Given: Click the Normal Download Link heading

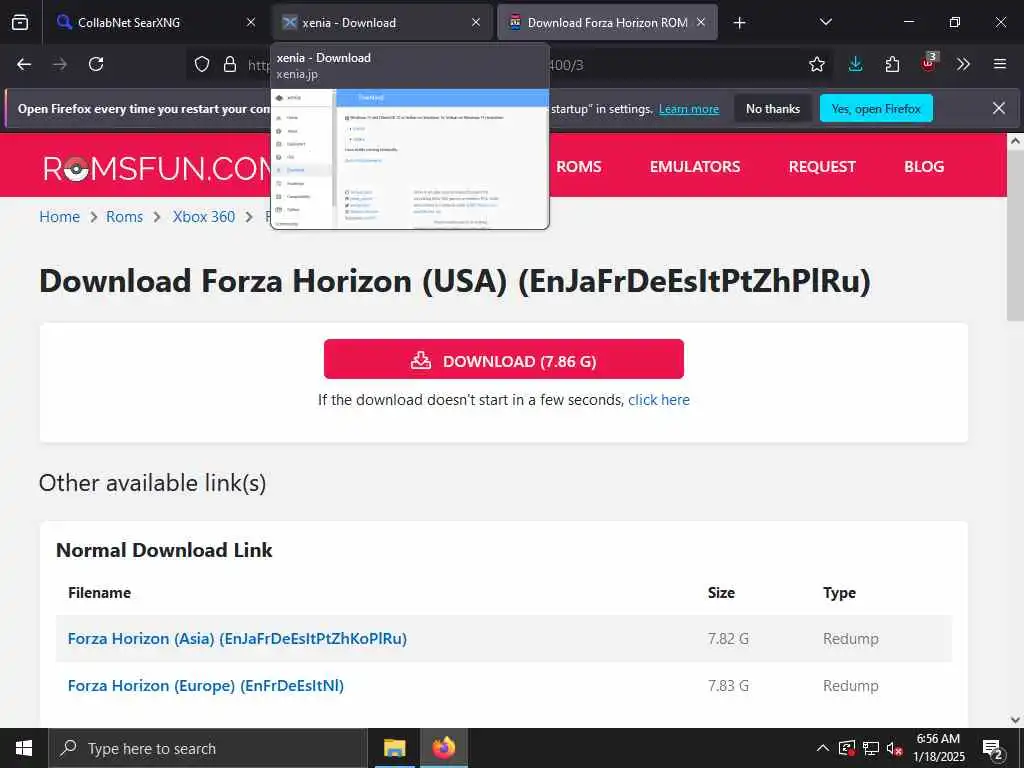Looking at the screenshot, I should (x=164, y=550).
